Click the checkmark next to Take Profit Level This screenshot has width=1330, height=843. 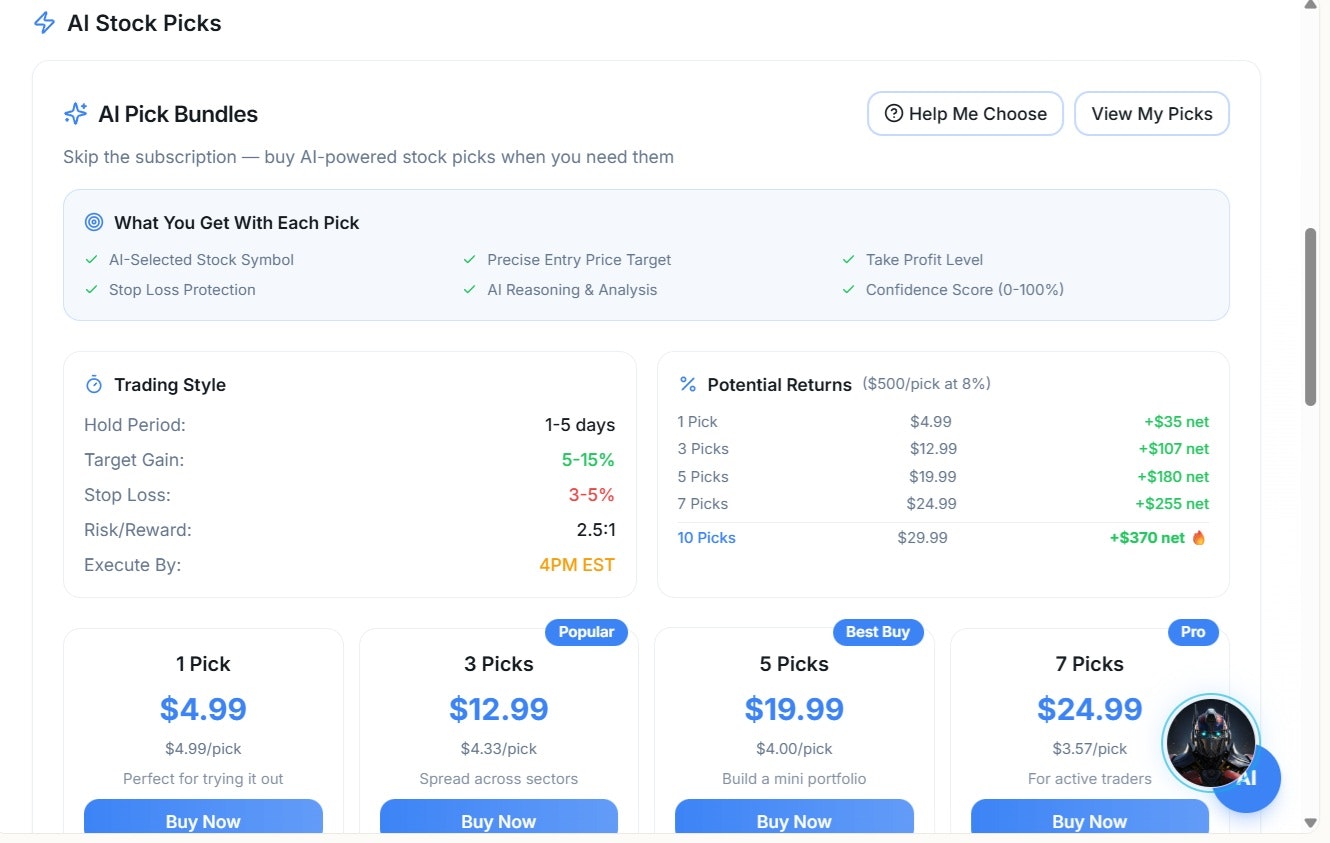(x=848, y=260)
